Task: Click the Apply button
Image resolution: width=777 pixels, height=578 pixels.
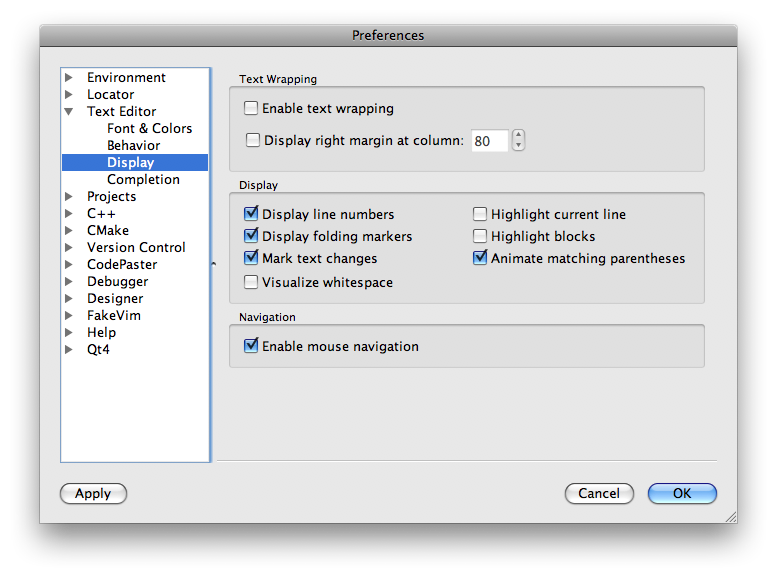Action: coord(93,493)
